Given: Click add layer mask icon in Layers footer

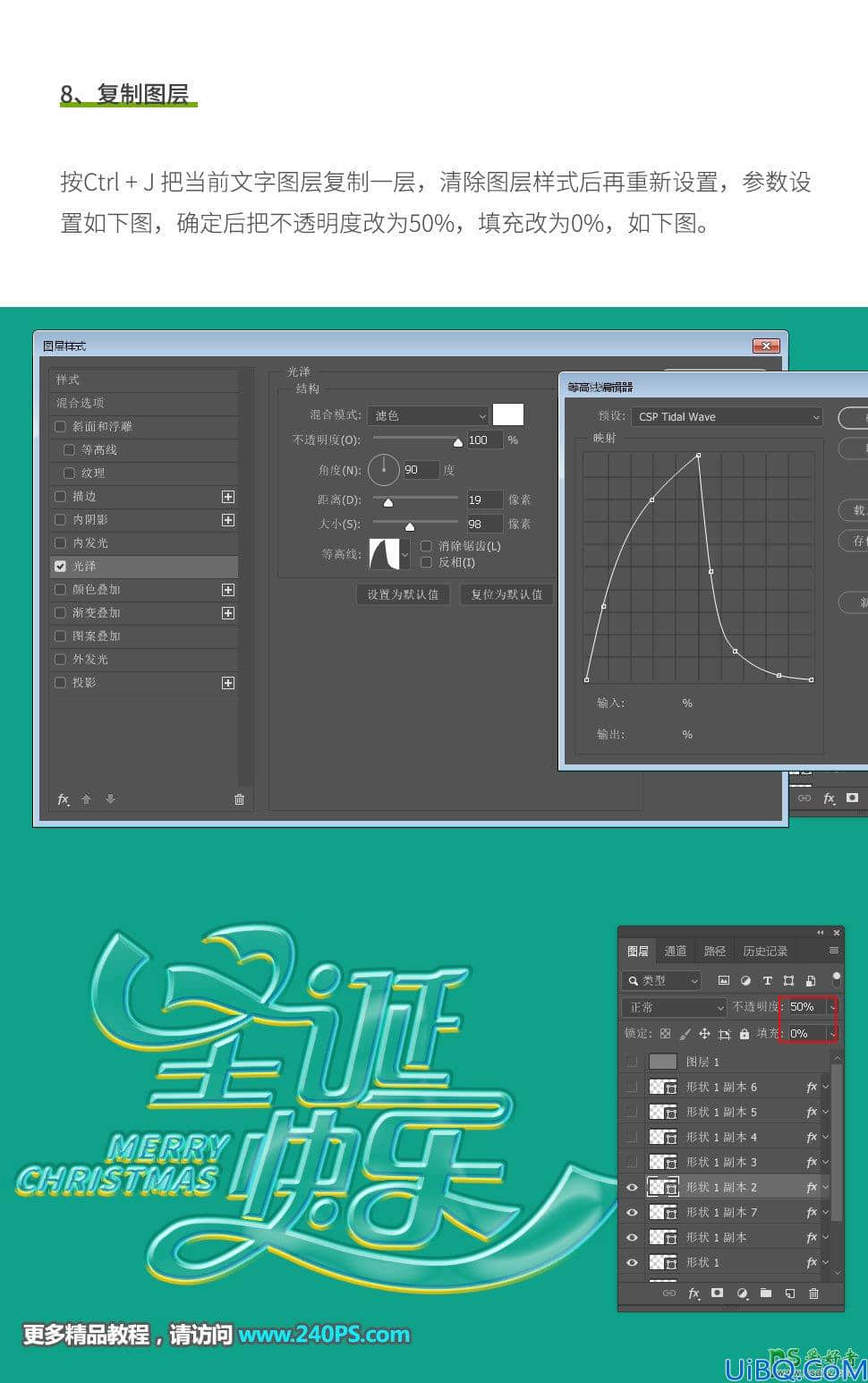Looking at the screenshot, I should (717, 1293).
